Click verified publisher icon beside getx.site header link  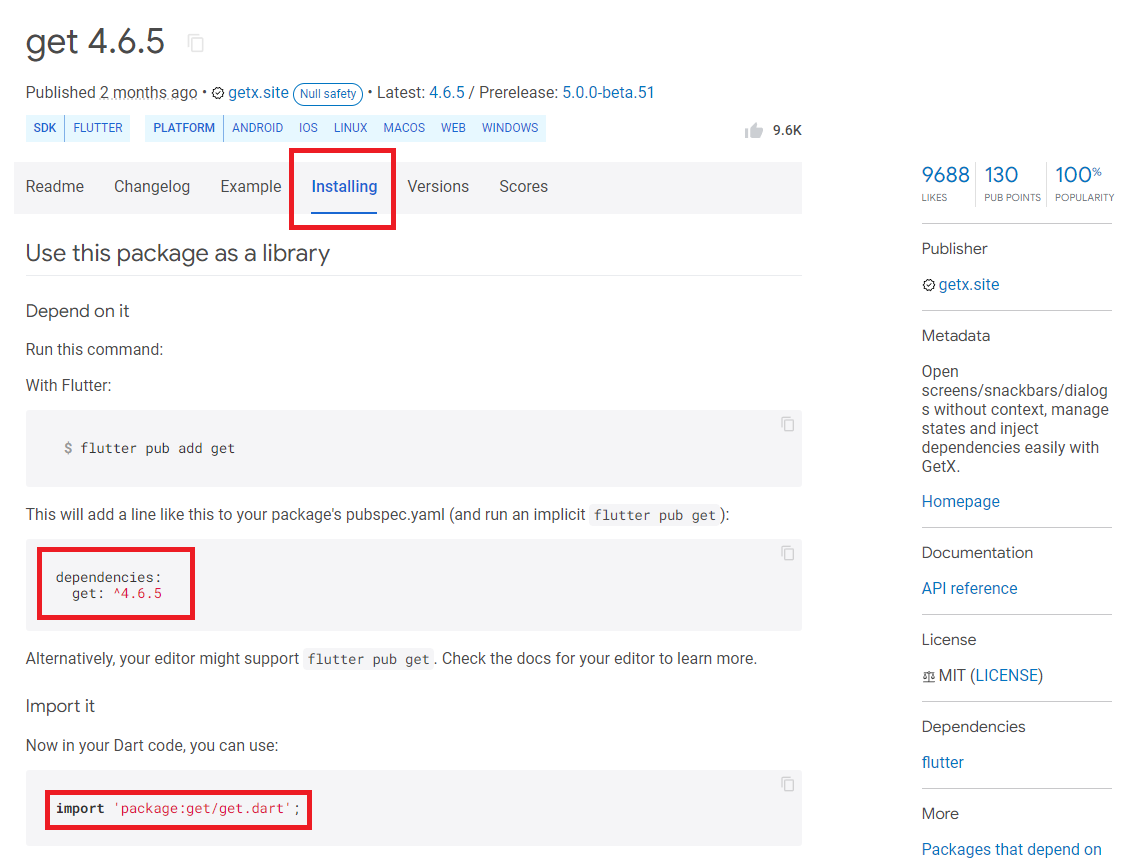coord(218,93)
